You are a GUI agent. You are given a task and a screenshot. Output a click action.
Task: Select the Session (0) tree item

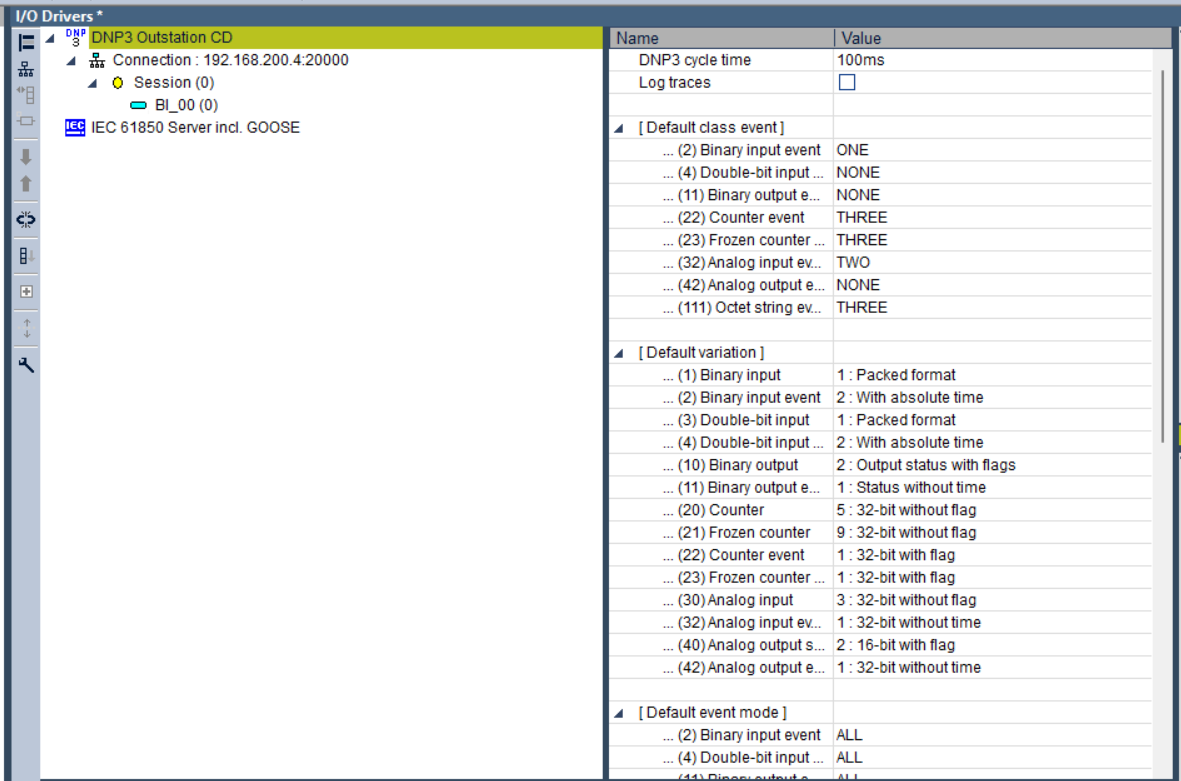[174, 83]
